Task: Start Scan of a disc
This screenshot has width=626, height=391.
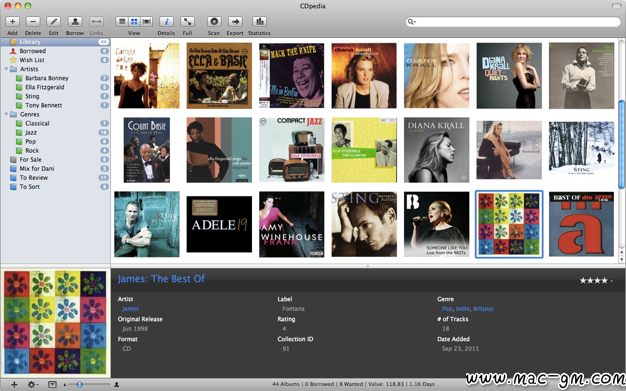Action: pyautogui.click(x=214, y=22)
